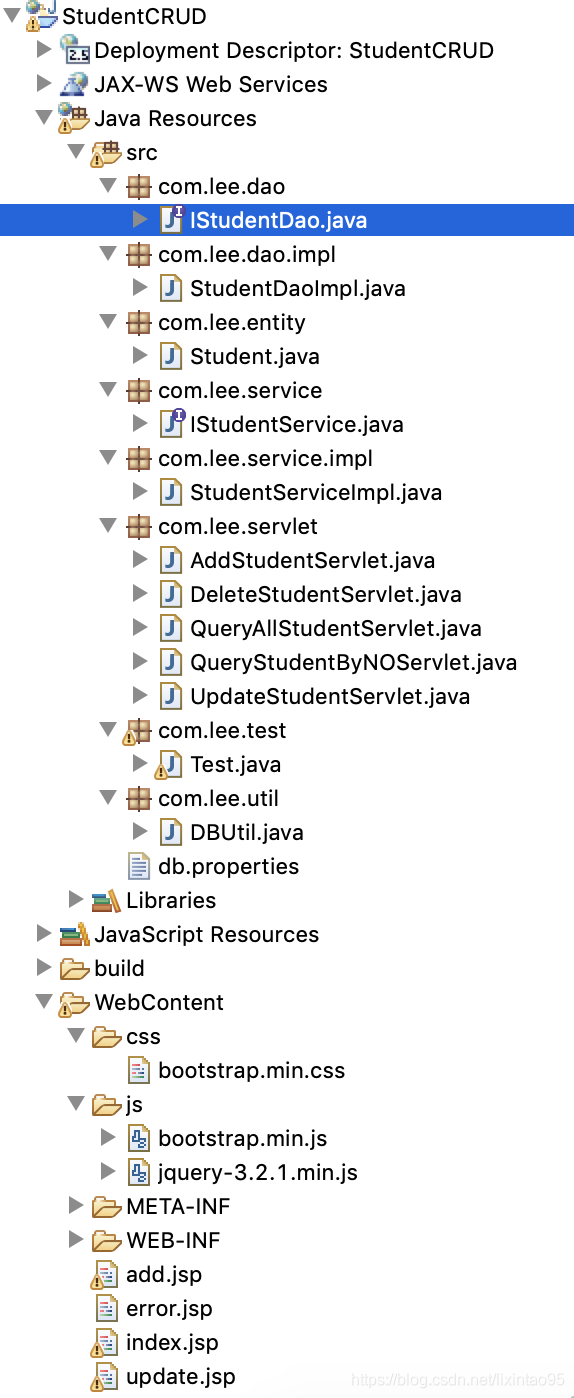Screen dimensions: 574x1398
Task: Expand the build folder
Action: coord(43,968)
